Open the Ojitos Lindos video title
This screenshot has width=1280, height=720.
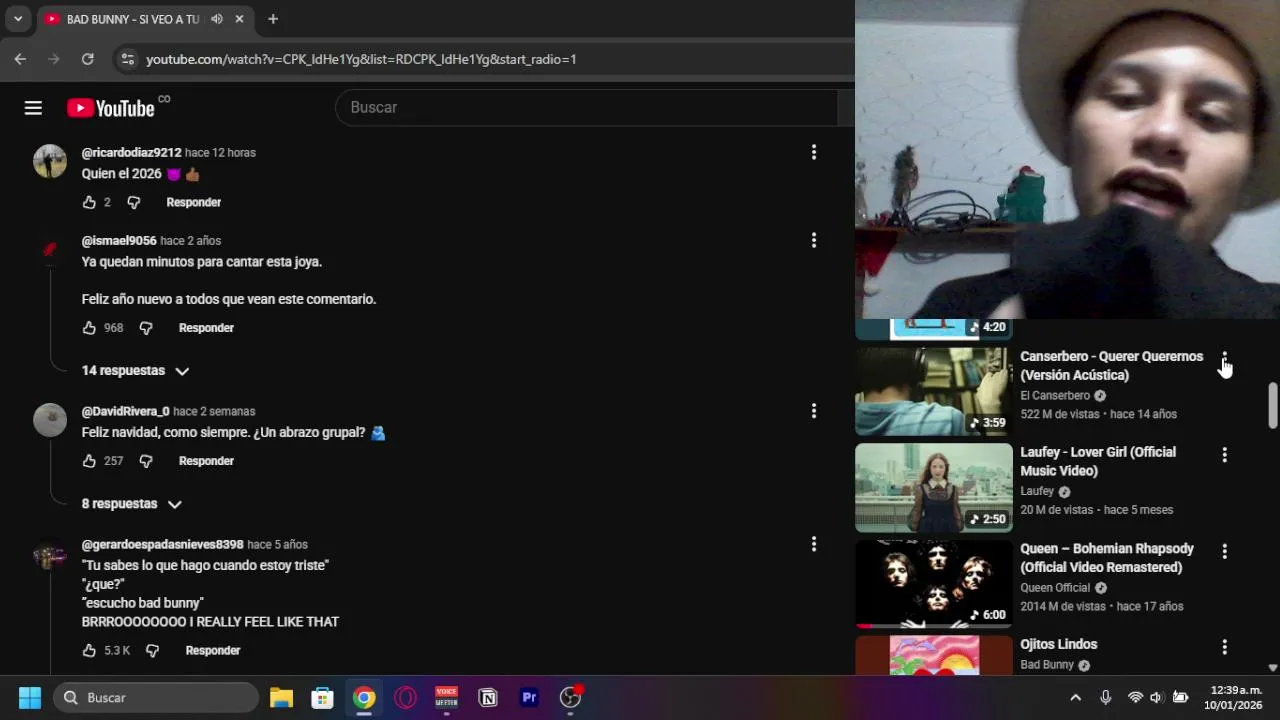(x=1058, y=645)
